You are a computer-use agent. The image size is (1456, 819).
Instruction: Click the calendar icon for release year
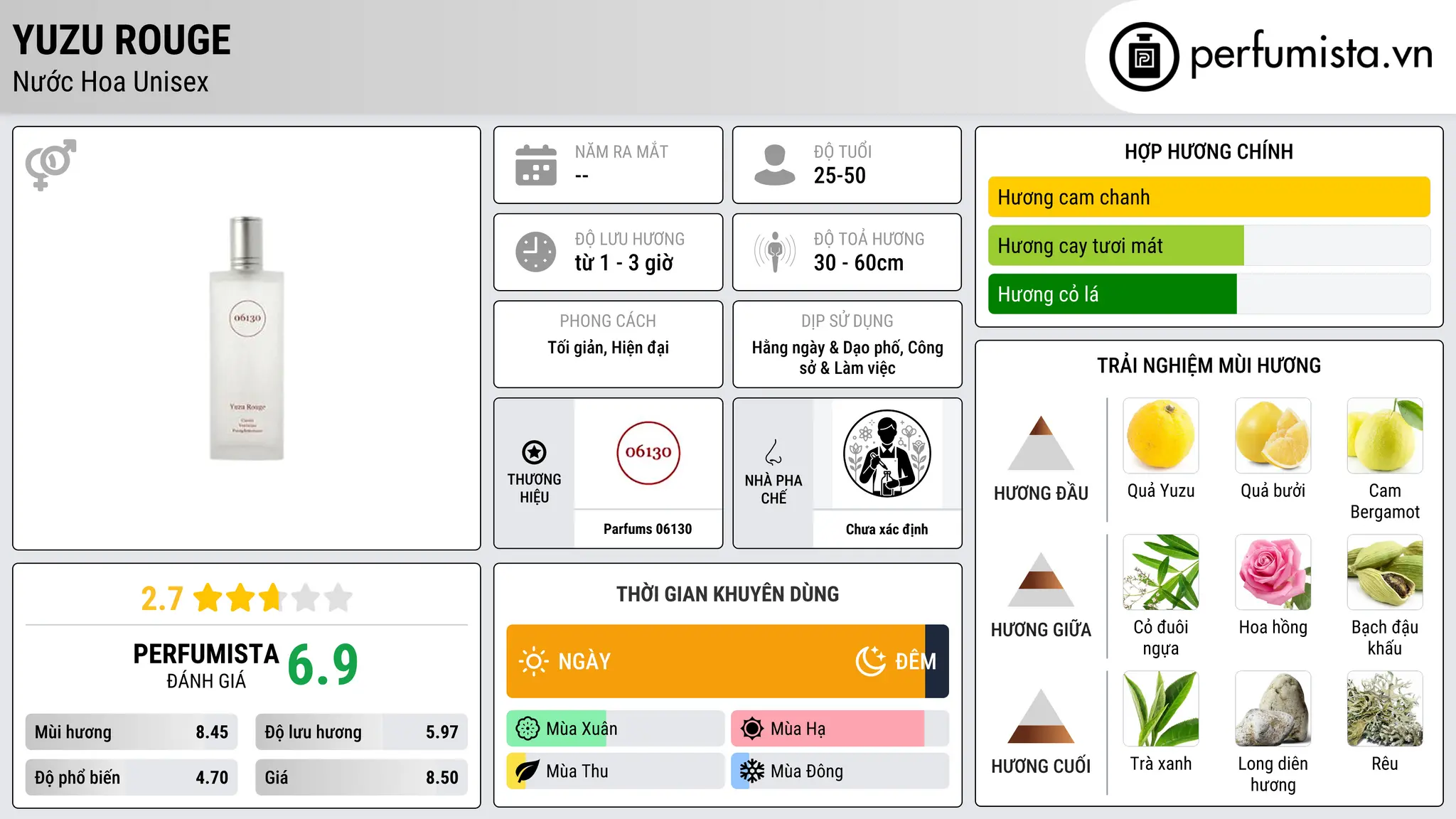pyautogui.click(x=536, y=165)
